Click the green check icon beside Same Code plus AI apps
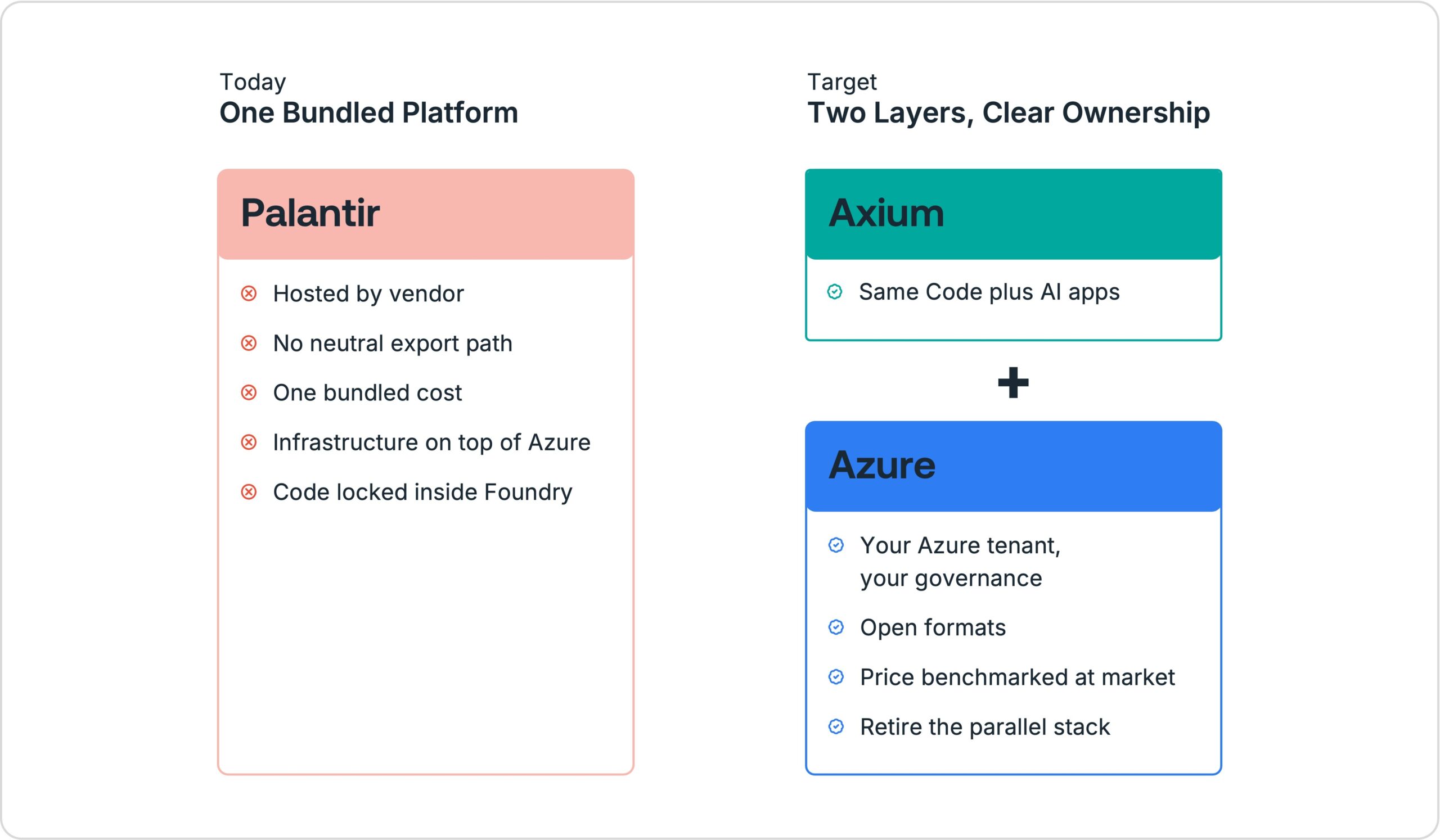Screen dimensions: 1440x840 point(835,292)
